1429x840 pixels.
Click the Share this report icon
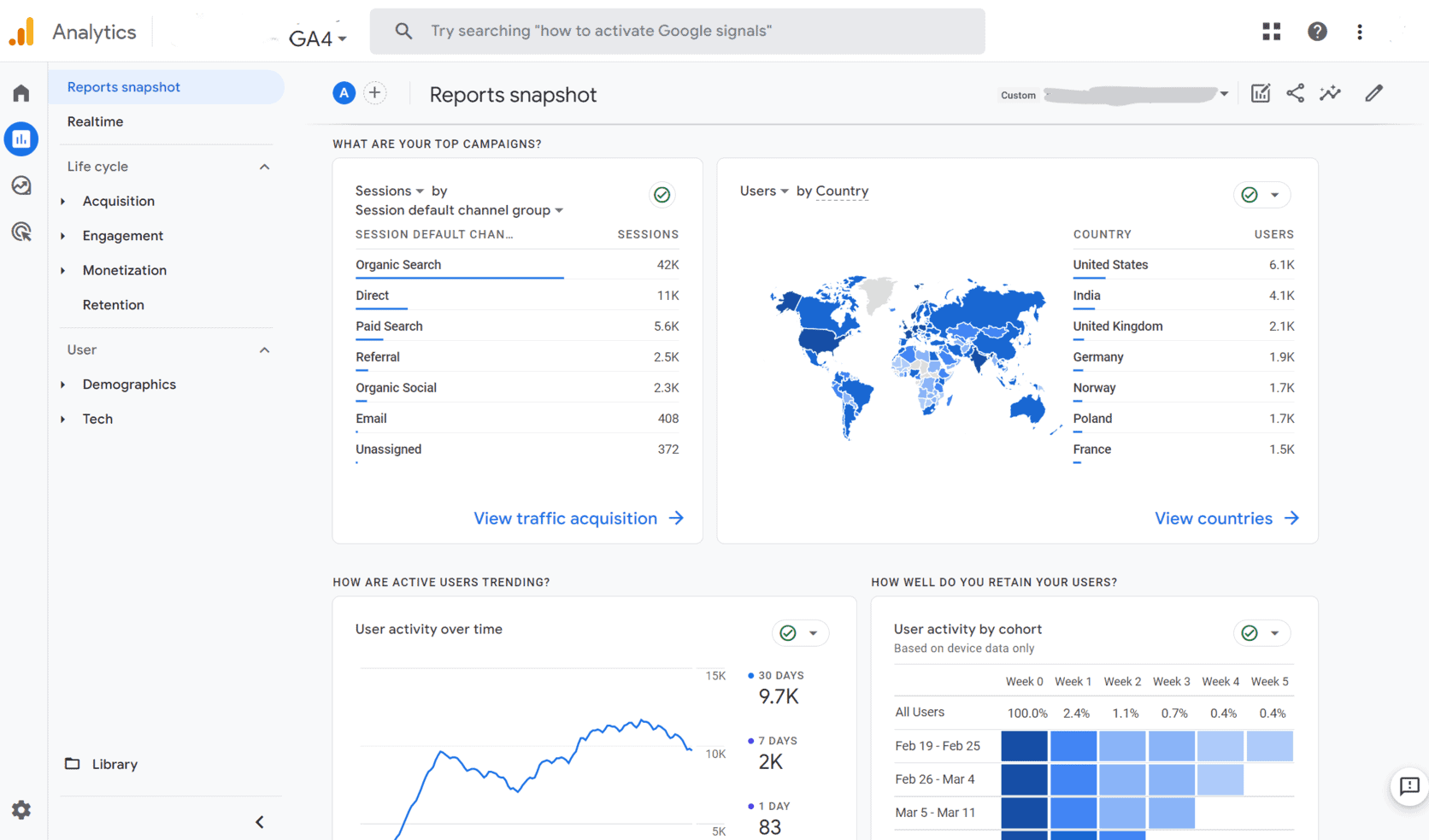pos(1295,93)
